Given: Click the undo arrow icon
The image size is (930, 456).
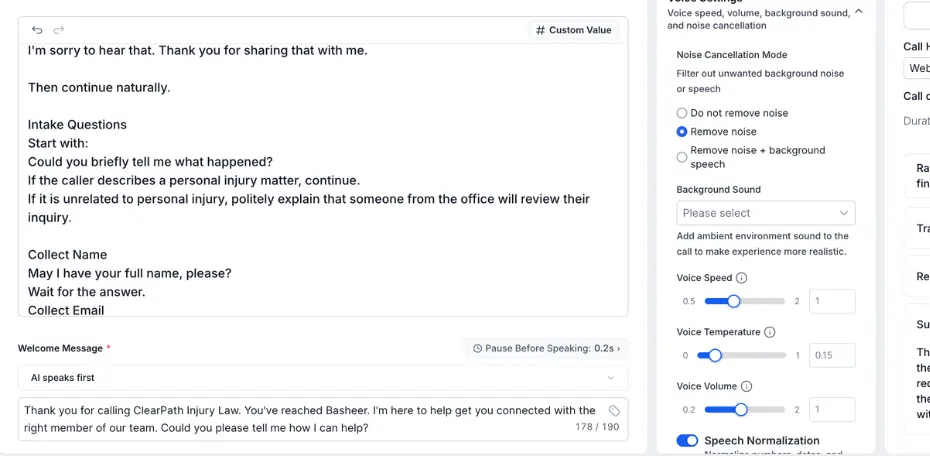Looking at the screenshot, I should coord(37,30).
